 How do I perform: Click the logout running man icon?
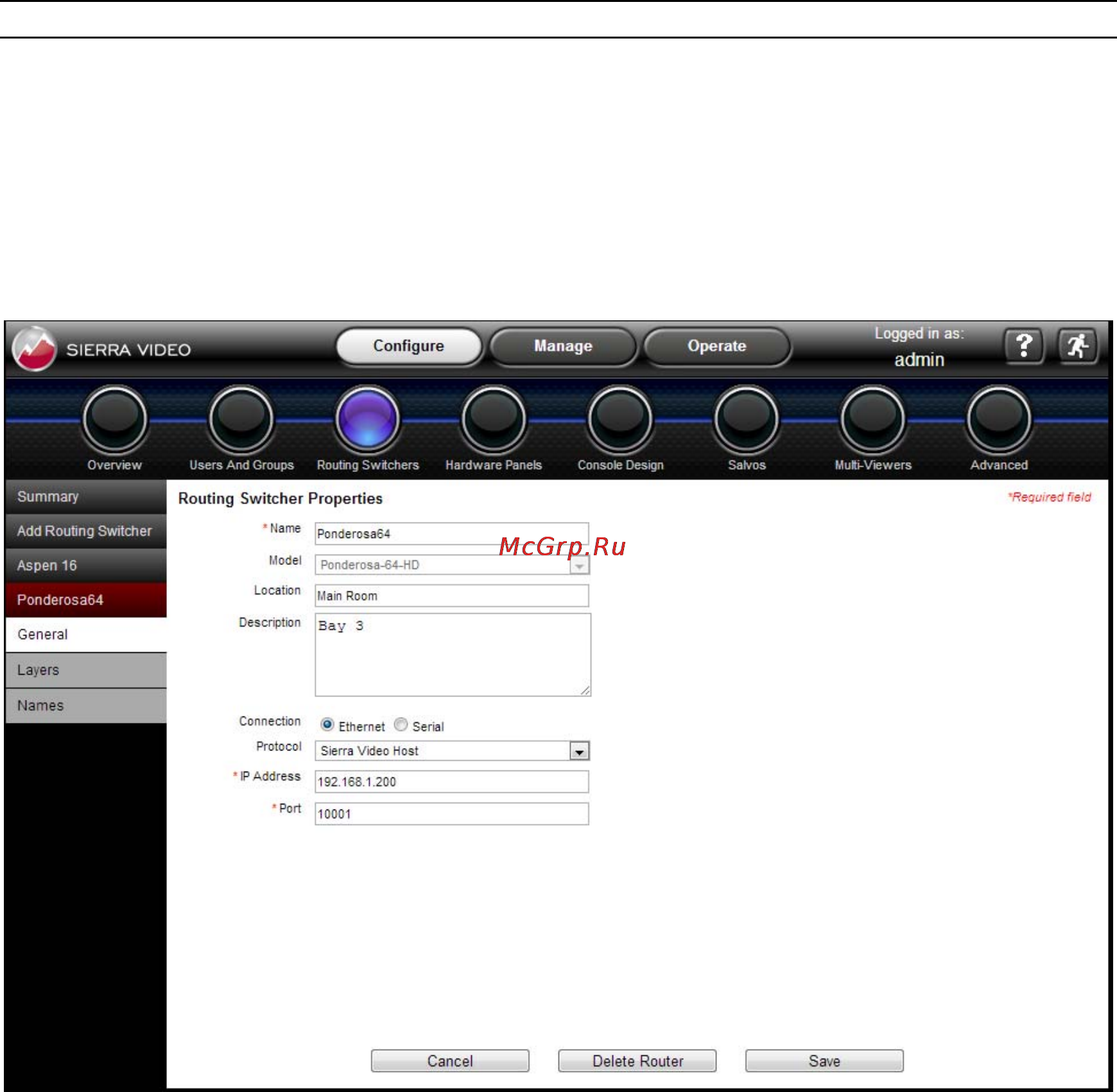pos(1078,347)
